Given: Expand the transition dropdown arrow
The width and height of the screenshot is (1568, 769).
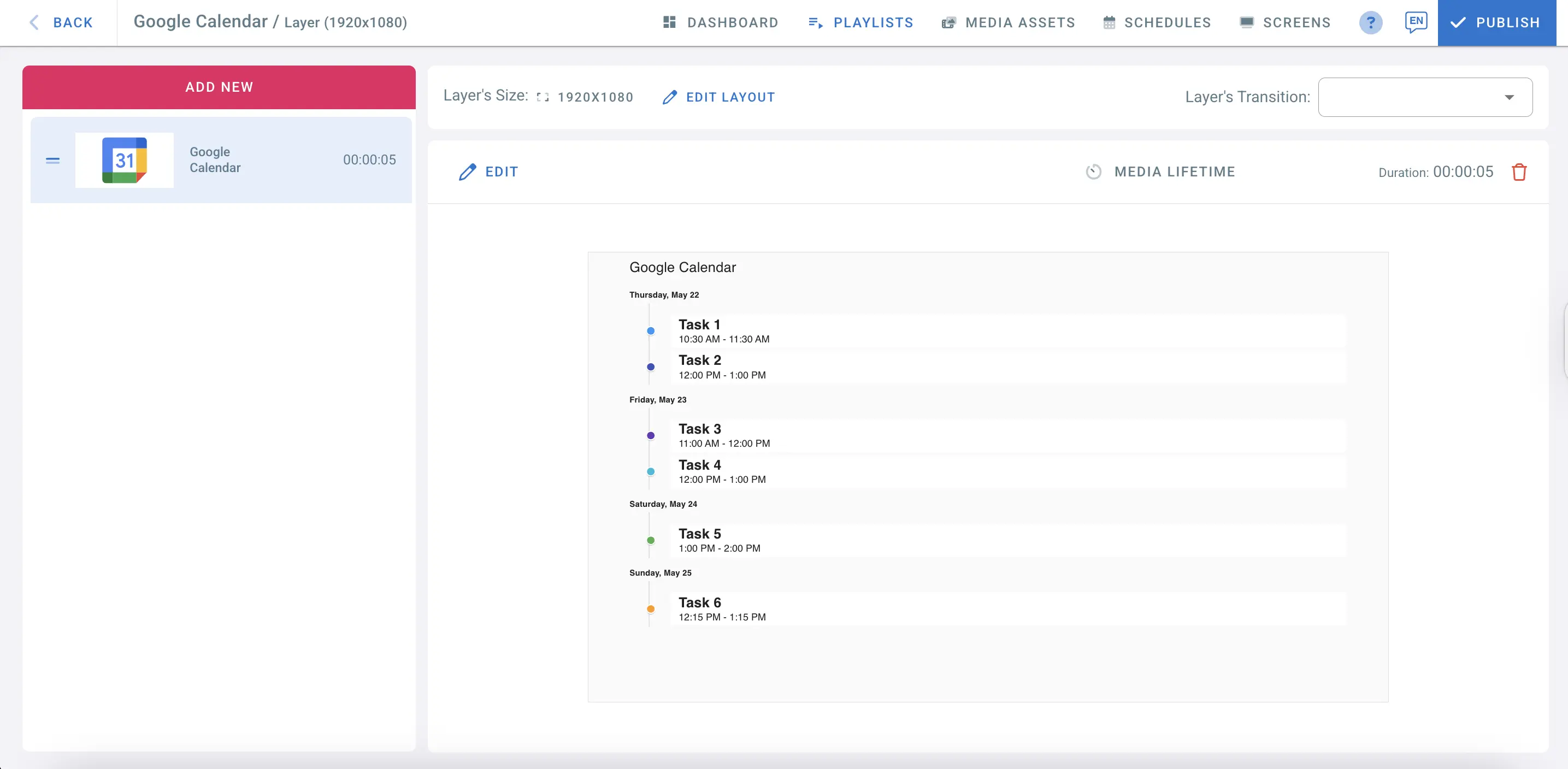Looking at the screenshot, I should [x=1510, y=97].
